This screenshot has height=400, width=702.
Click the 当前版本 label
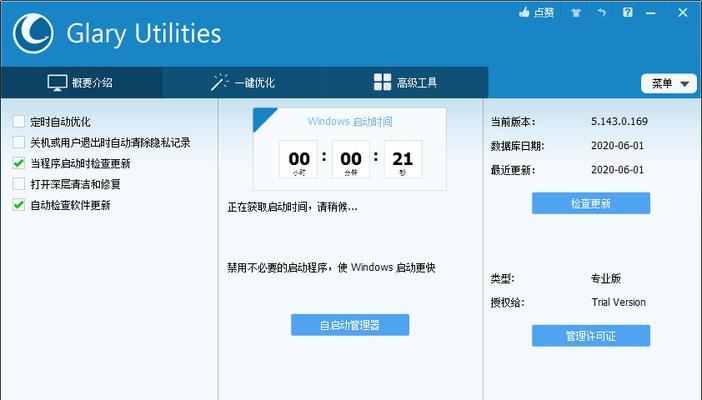click(513, 122)
